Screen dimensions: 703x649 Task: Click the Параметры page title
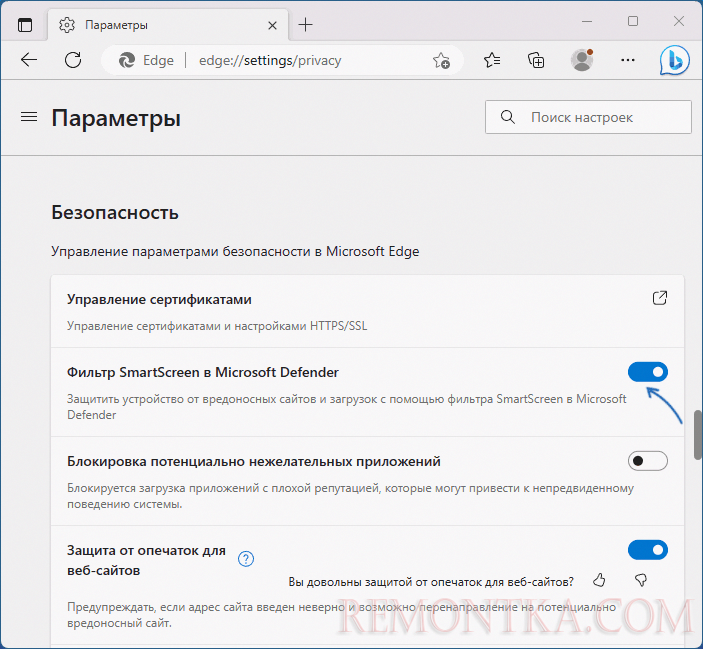pos(116,118)
